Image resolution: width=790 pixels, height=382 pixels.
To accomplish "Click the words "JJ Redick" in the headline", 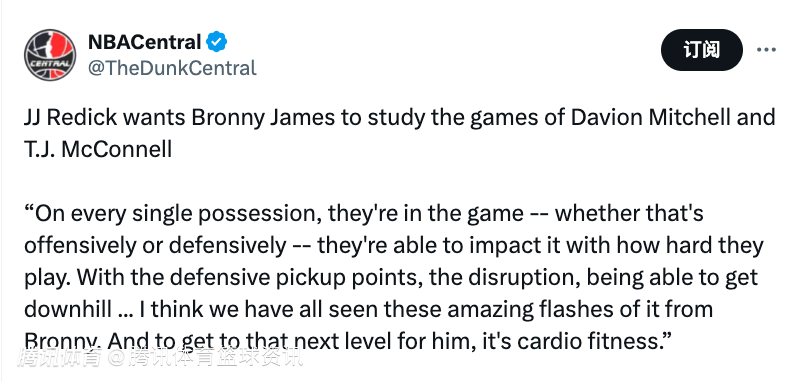I will click(71, 117).
